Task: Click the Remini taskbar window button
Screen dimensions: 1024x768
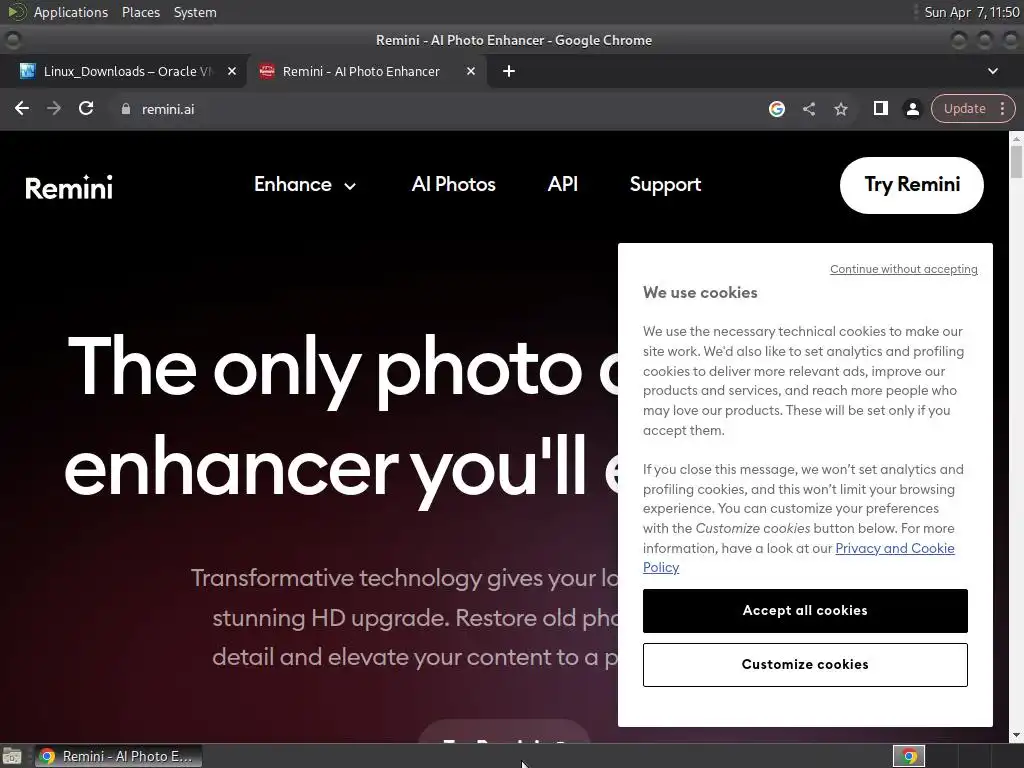Action: point(118,756)
